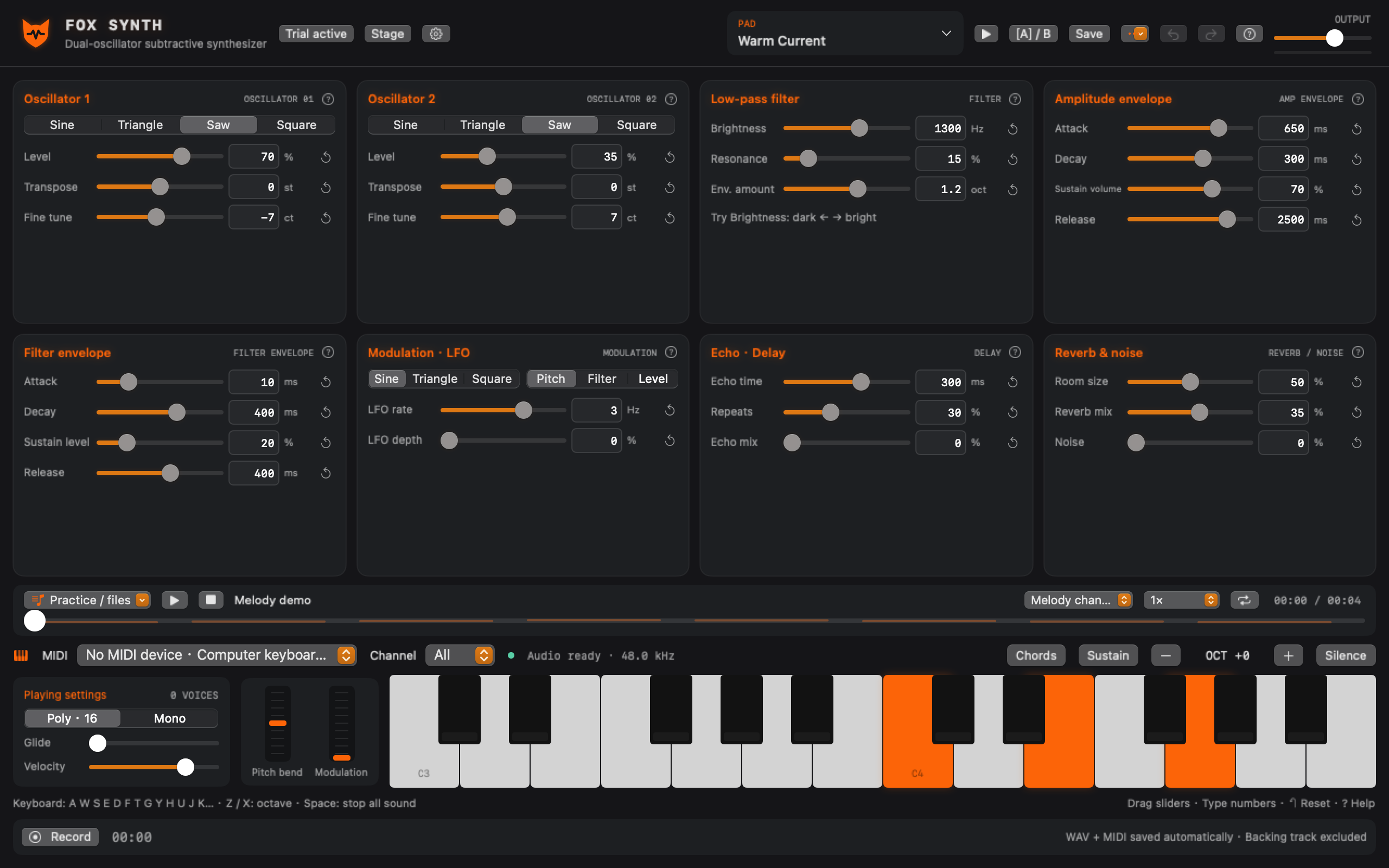Set LFO target to Filter
The height and width of the screenshot is (868, 1389).
coord(602,379)
